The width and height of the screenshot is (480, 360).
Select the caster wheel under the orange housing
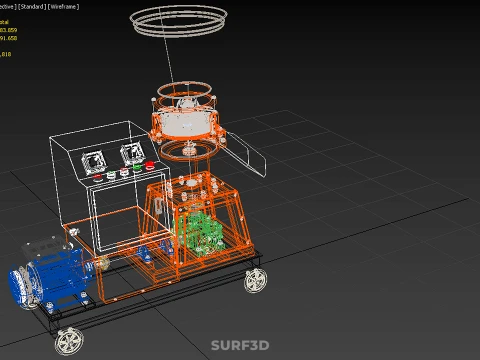pyautogui.click(x=256, y=281)
